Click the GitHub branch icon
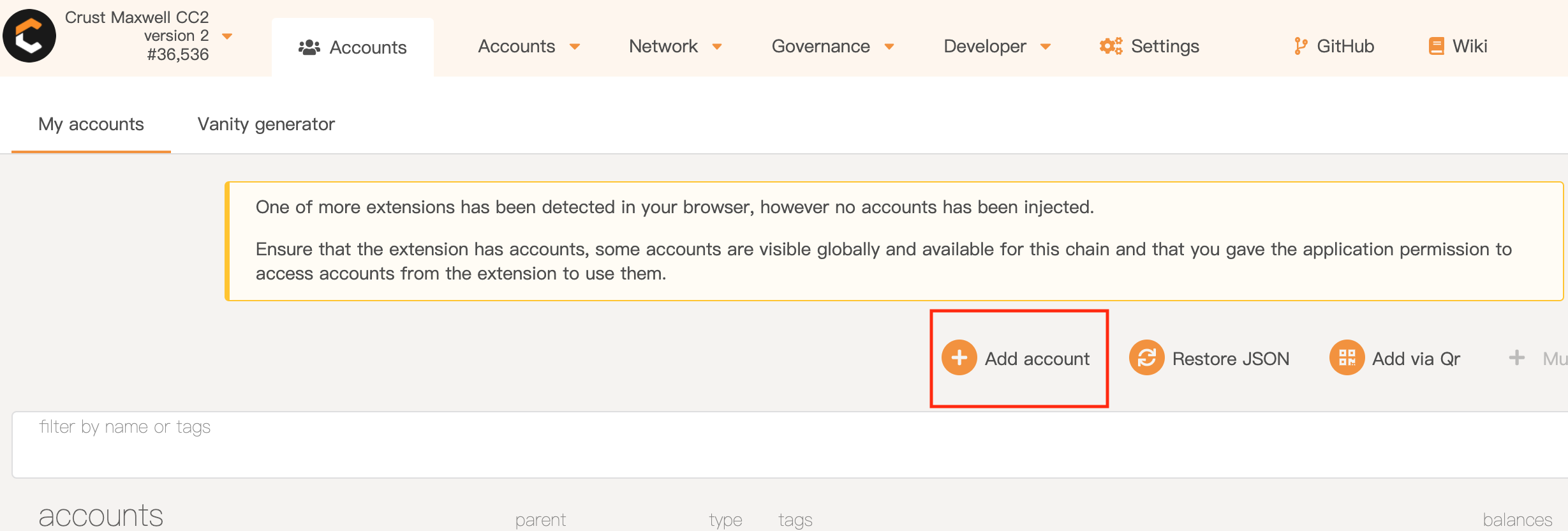1568x531 pixels. (x=1300, y=46)
